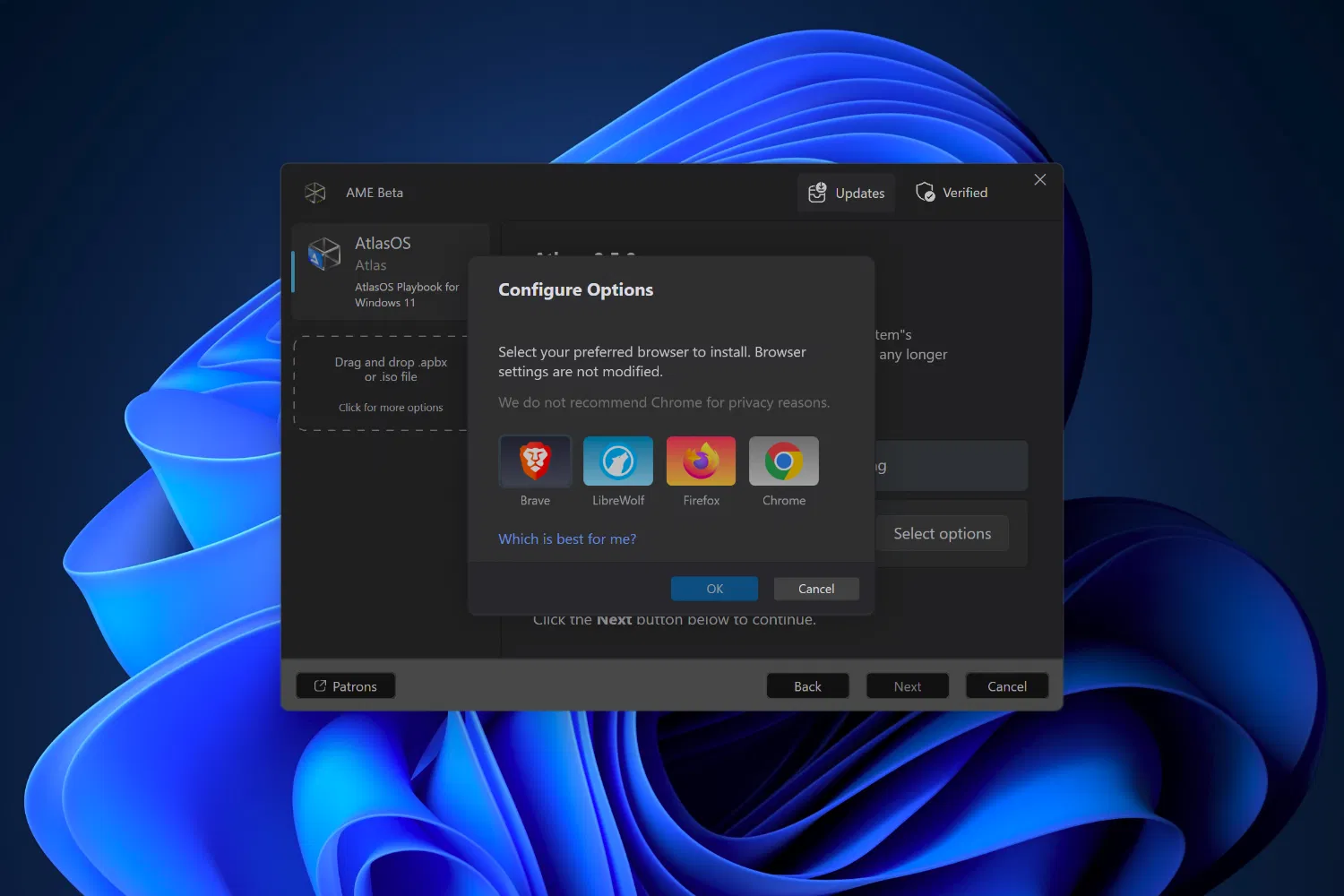Choose the LibreWolf browser icon
This screenshot has height=896, width=1344.
tap(618, 461)
